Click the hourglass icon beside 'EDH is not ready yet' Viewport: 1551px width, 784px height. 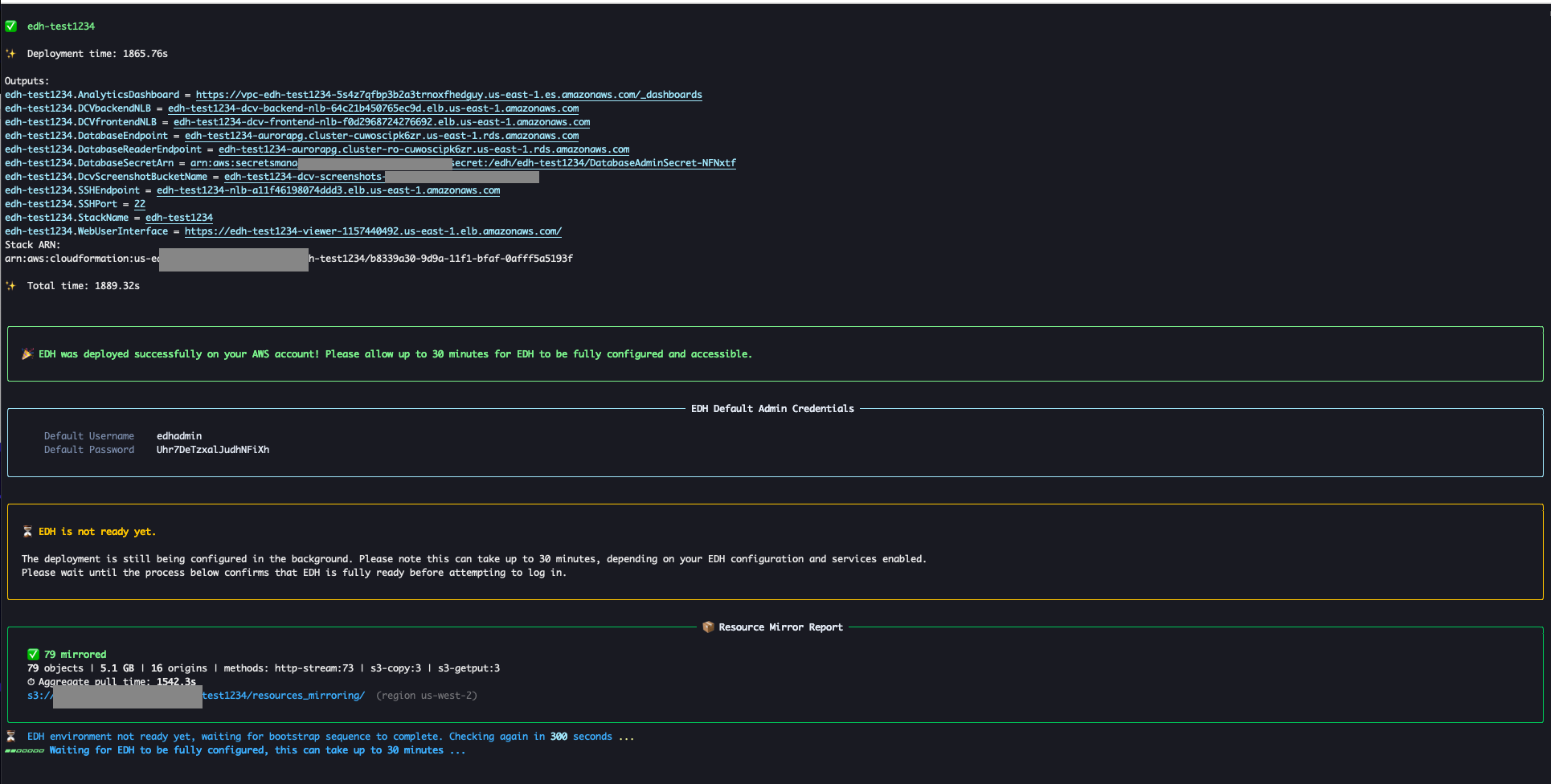pos(27,532)
